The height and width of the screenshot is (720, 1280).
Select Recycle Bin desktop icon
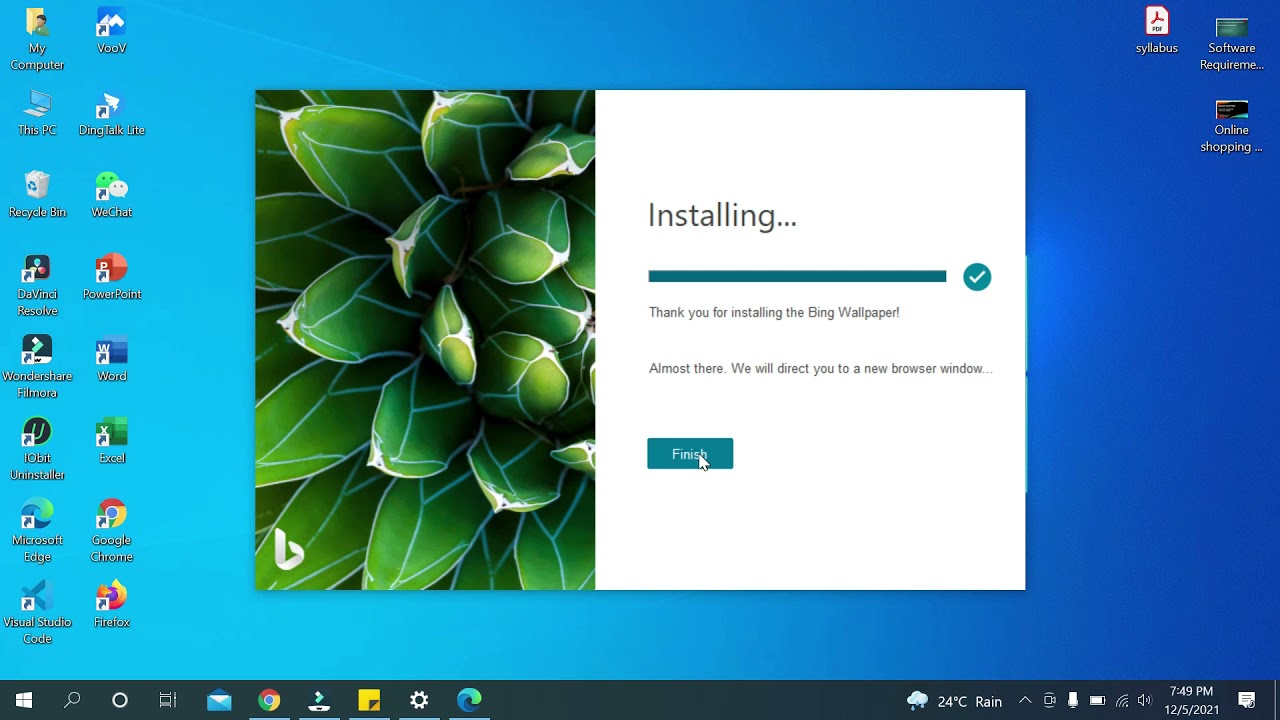point(37,195)
